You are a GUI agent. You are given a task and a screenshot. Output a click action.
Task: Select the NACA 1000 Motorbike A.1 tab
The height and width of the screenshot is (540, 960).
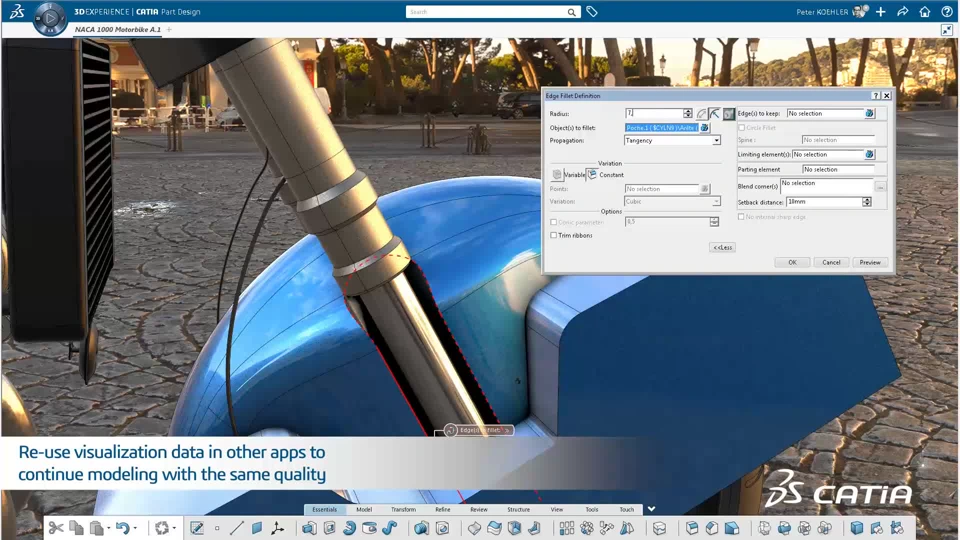118,29
